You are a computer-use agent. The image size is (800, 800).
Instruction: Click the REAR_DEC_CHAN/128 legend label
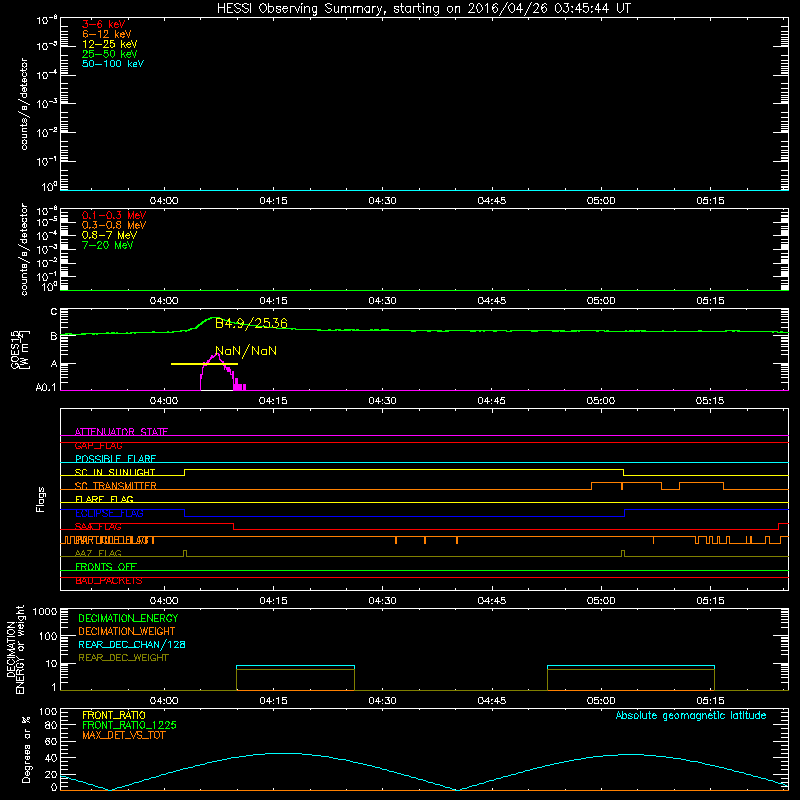[x=132, y=644]
